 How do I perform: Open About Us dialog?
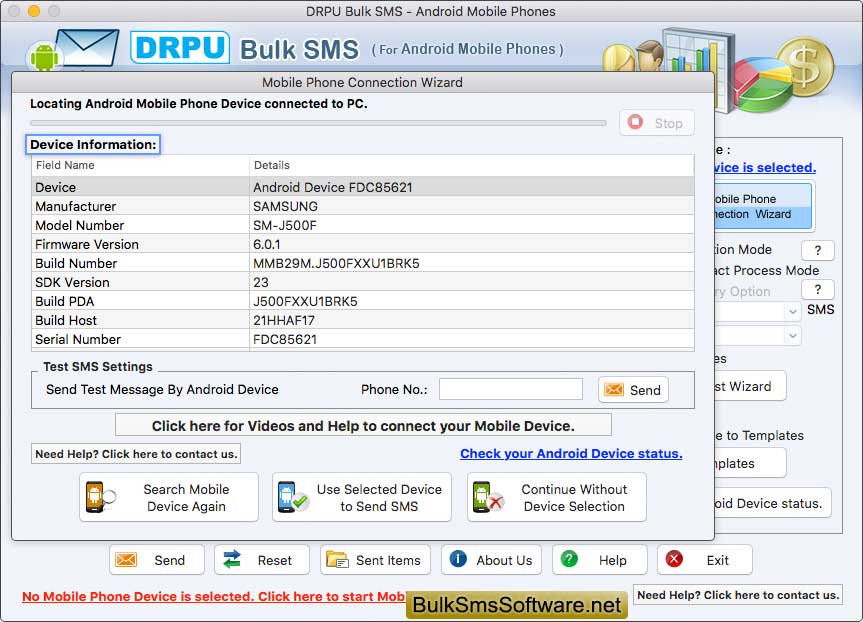click(x=491, y=560)
